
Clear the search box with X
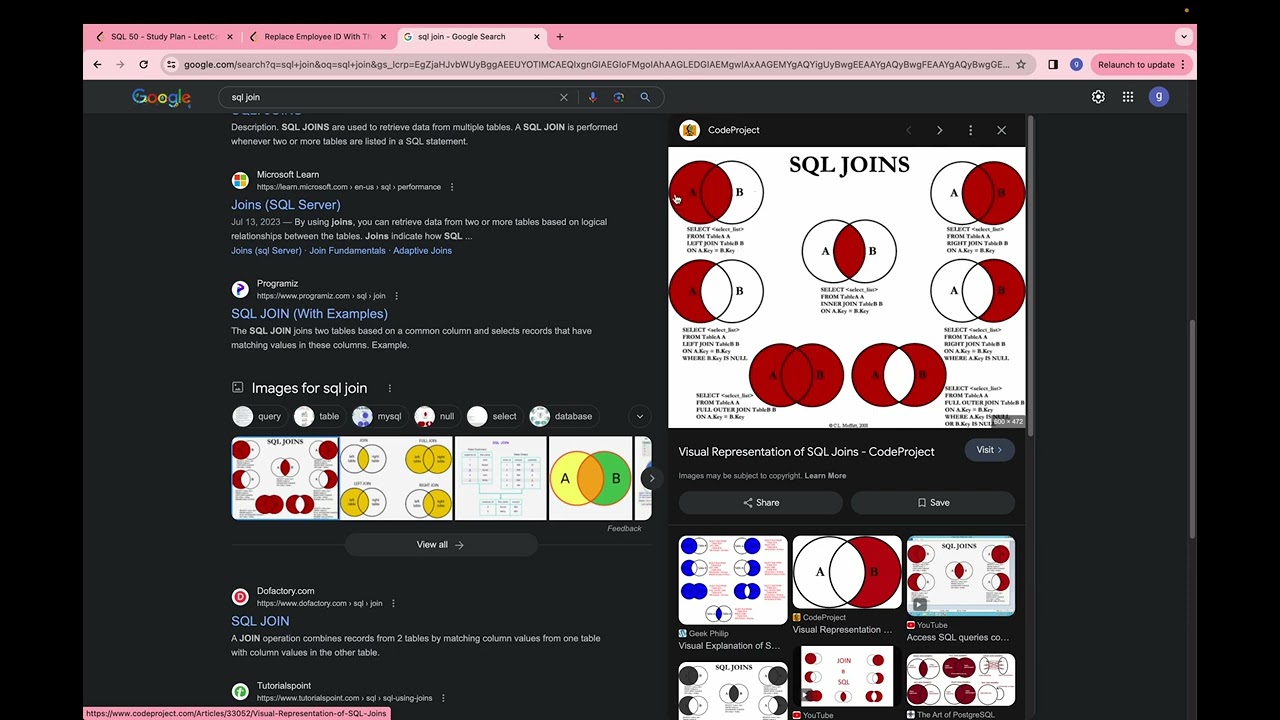point(563,97)
